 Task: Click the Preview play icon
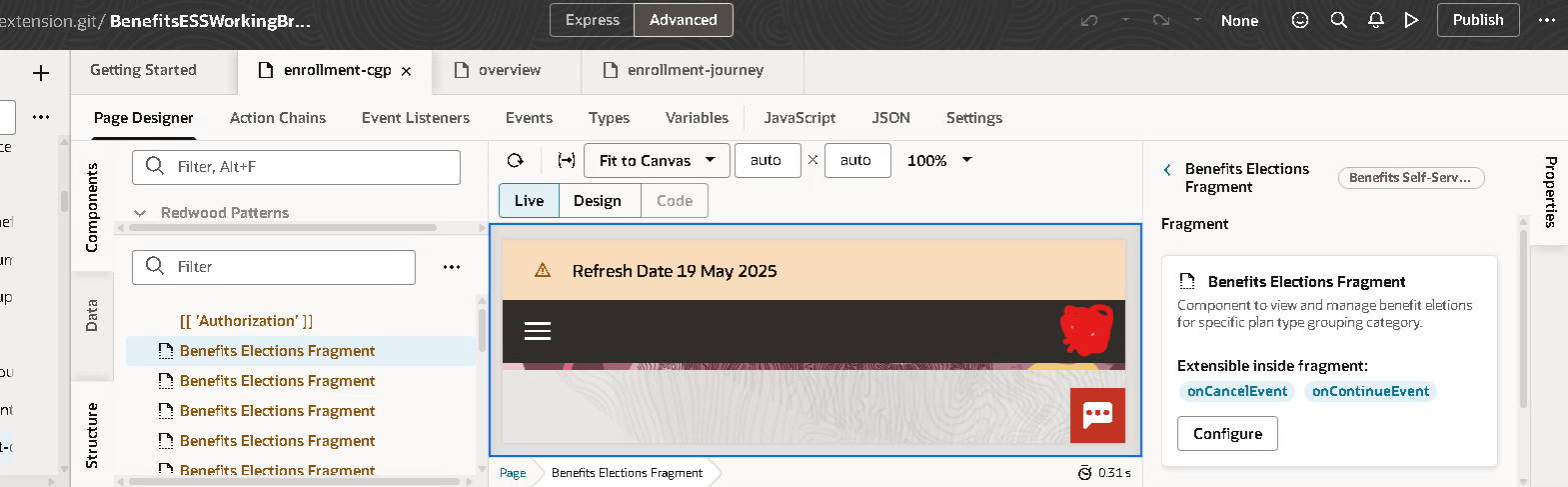[1411, 20]
